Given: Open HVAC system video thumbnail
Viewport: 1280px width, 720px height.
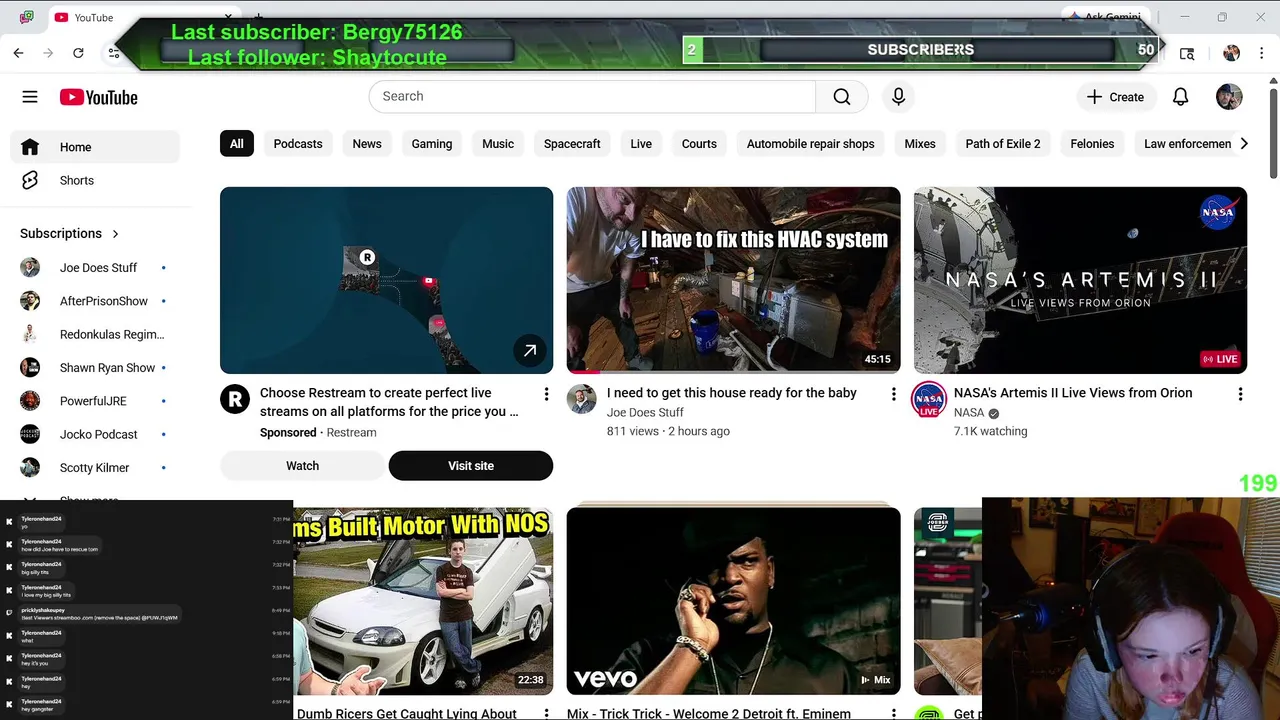Looking at the screenshot, I should click(x=733, y=280).
